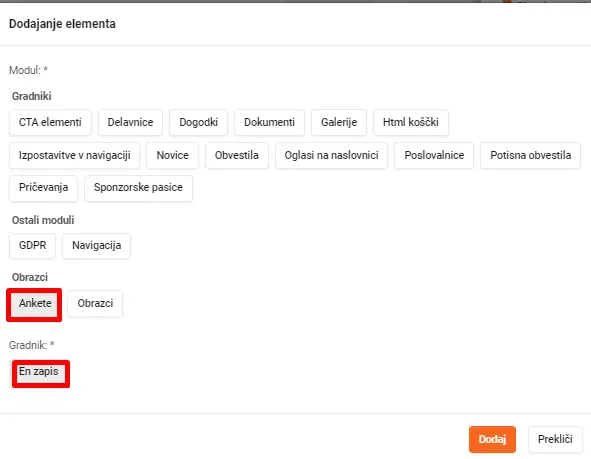591x459 pixels.
Task: Pick Izpostavitve v navigaciji module
Action: [75, 155]
